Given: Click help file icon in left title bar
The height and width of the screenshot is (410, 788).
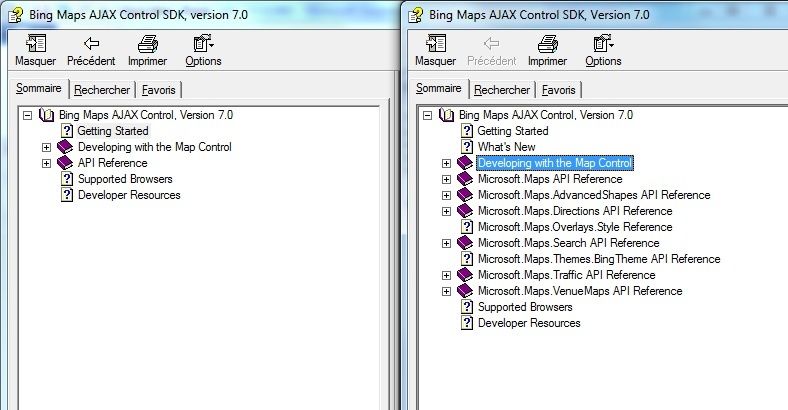Looking at the screenshot, I should point(16,15).
